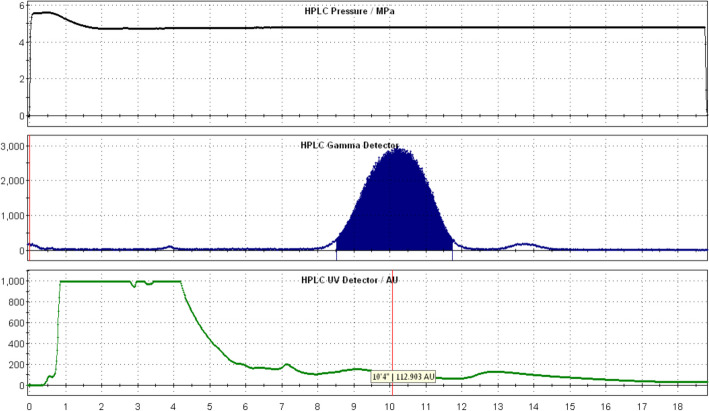Click the gamma peak integration end marker
The height and width of the screenshot is (411, 709).
[453, 248]
